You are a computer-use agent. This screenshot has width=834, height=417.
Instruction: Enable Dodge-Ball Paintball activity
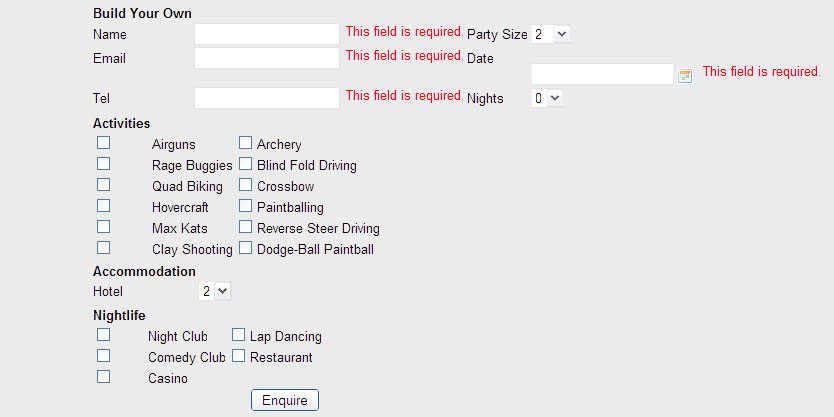[245, 248]
